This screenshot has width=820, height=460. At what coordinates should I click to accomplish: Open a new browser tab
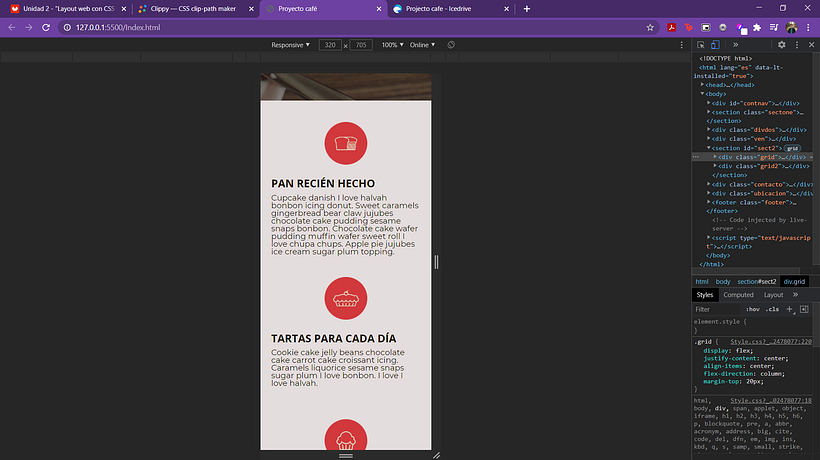point(527,9)
